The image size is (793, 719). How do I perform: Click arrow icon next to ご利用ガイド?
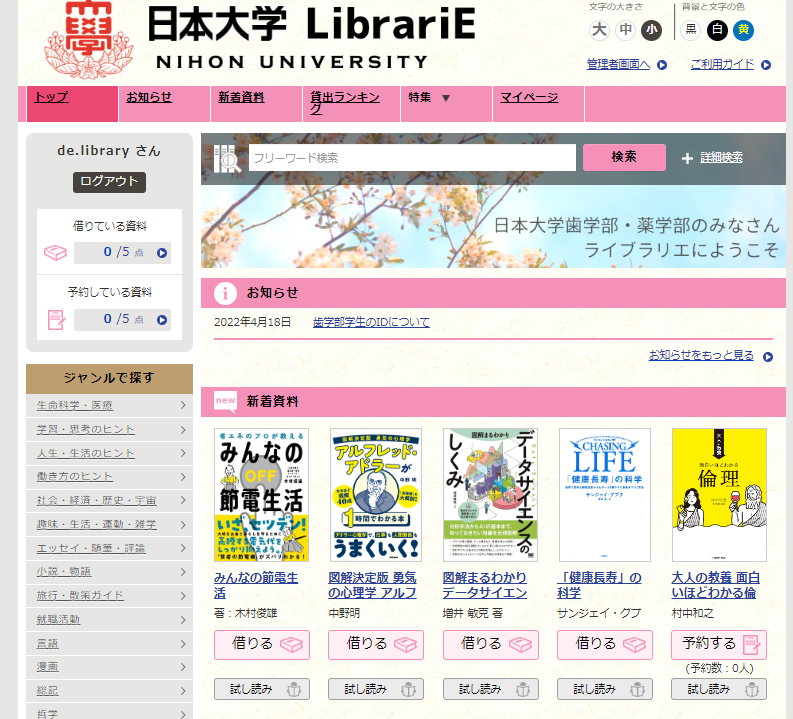click(x=766, y=65)
